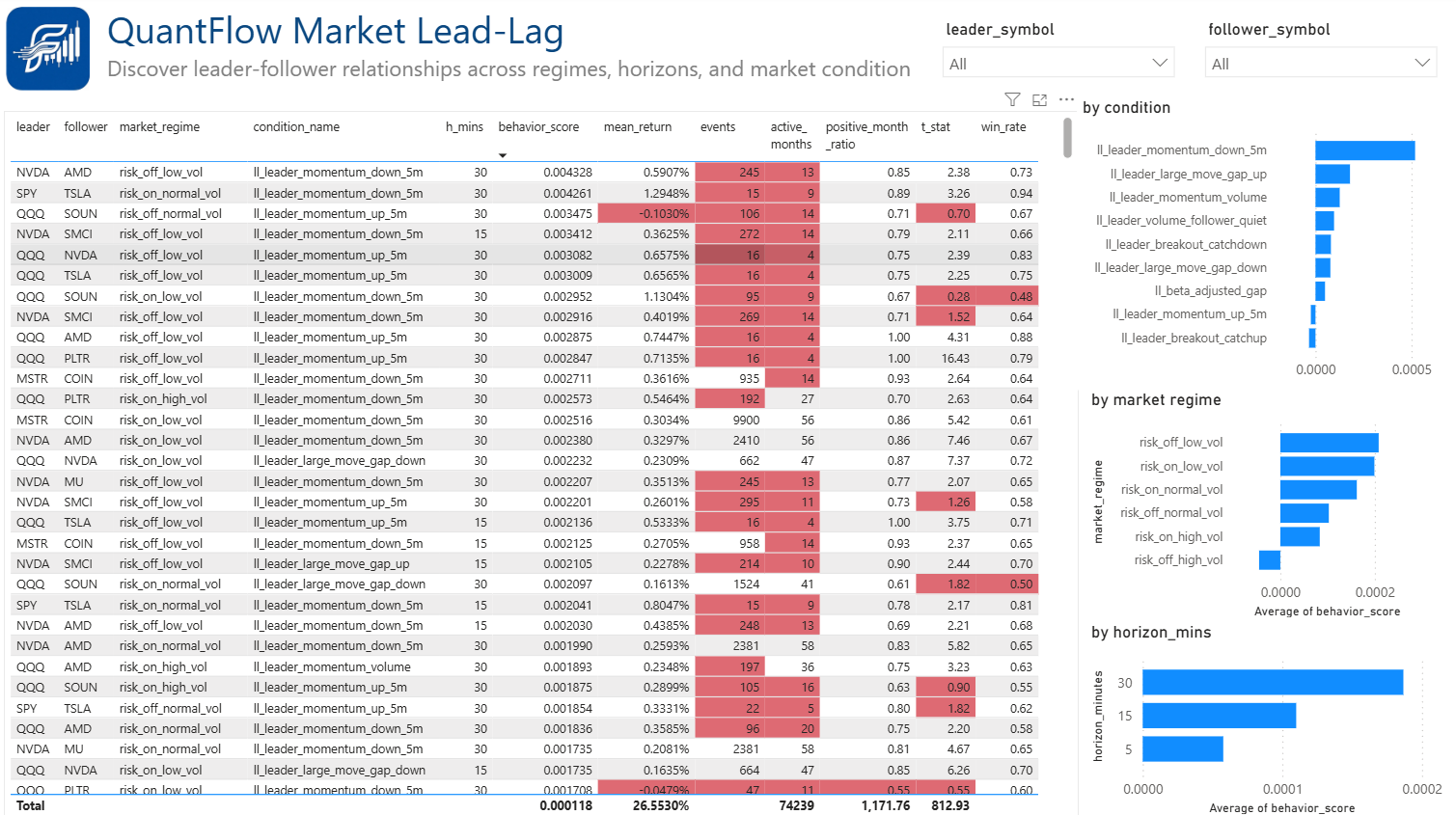Open the filter icon above the table
The height and width of the screenshot is (815, 1456).
click(1012, 99)
